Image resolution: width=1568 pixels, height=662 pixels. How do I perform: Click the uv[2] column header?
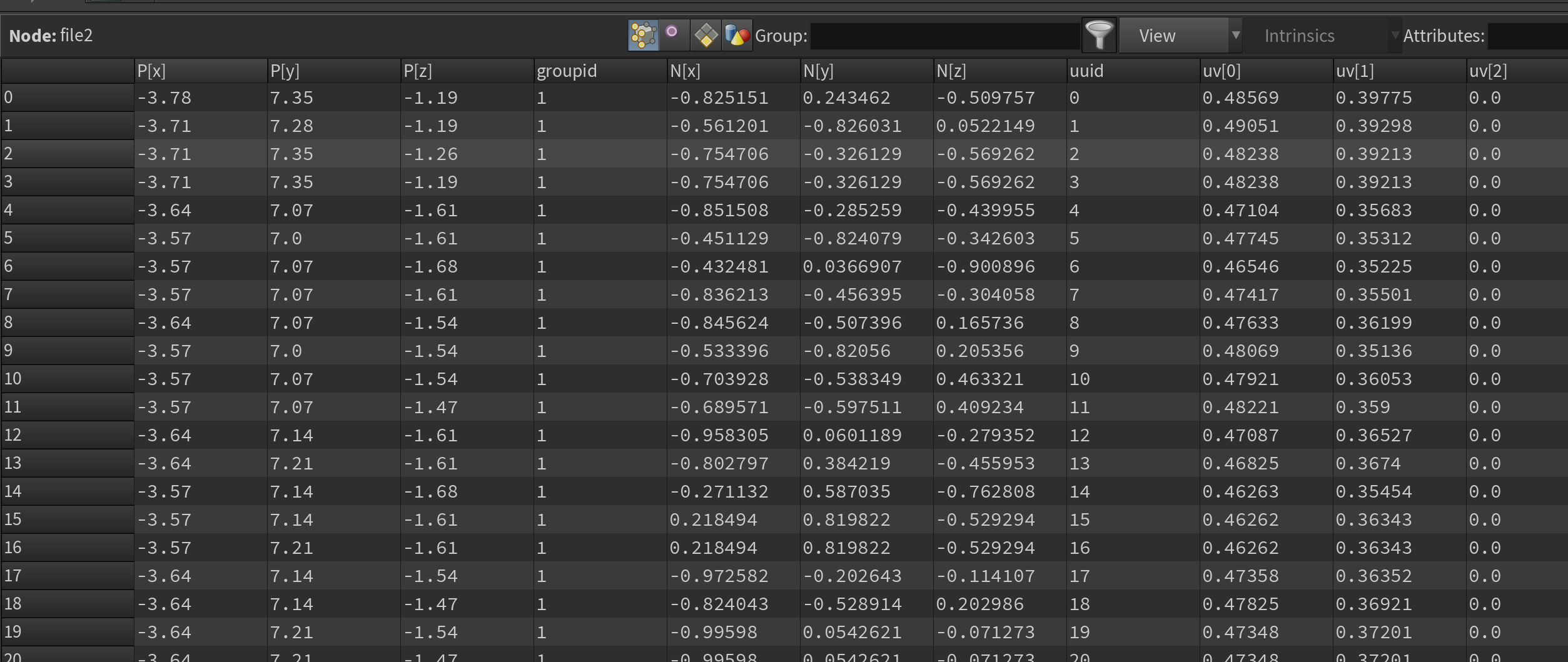[x=1517, y=71]
